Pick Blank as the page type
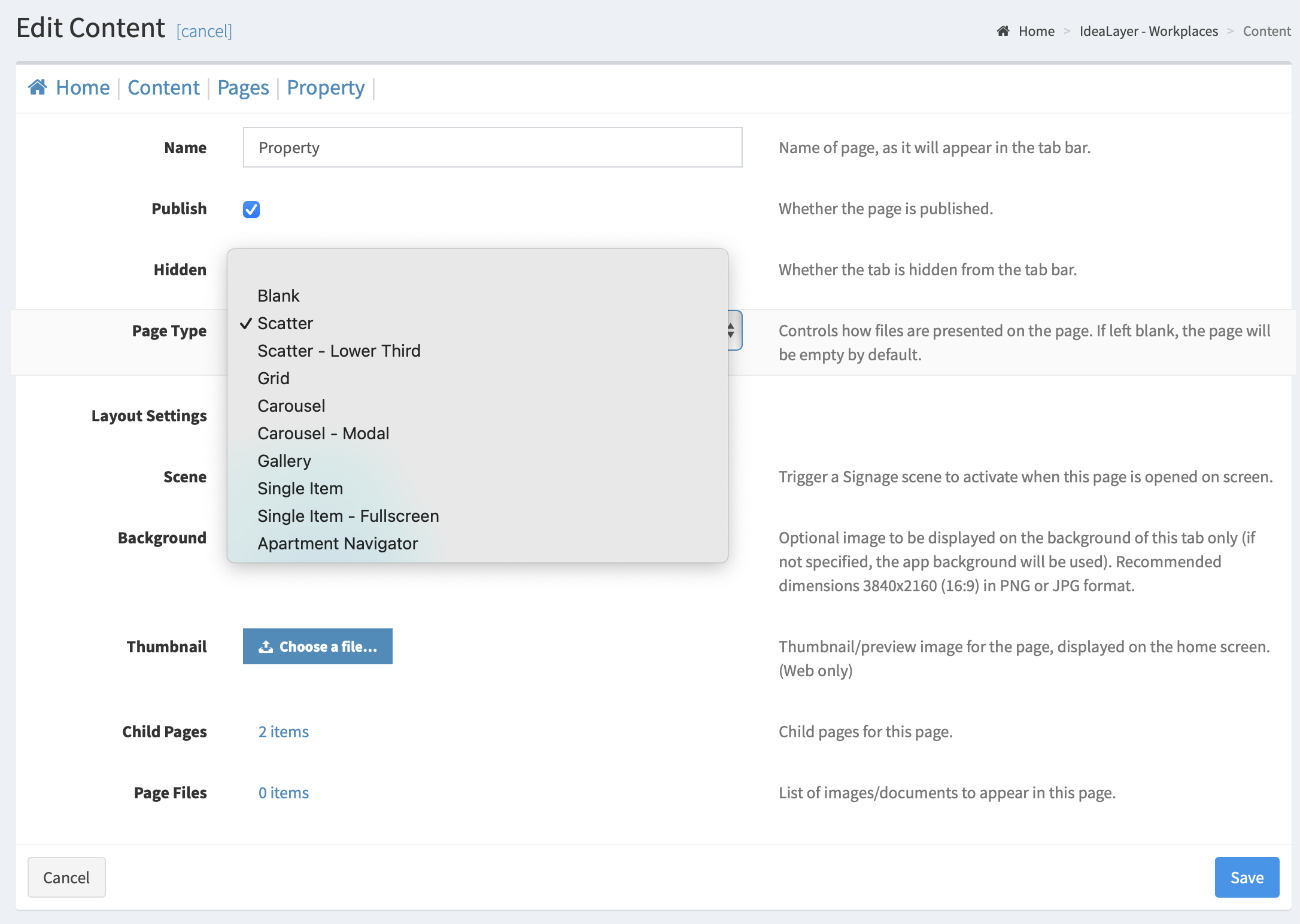 pos(278,295)
